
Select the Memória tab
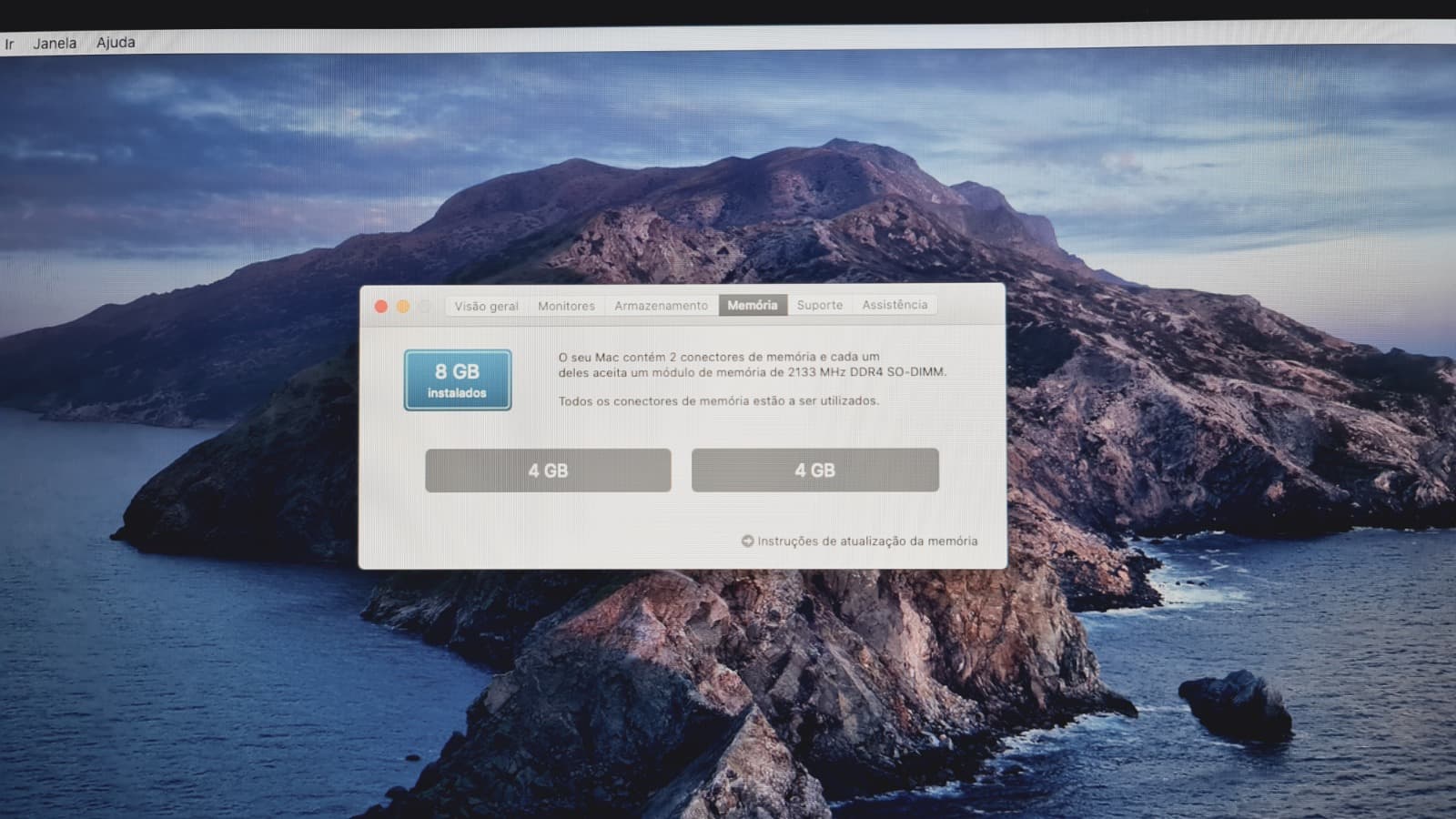pyautogui.click(x=753, y=305)
